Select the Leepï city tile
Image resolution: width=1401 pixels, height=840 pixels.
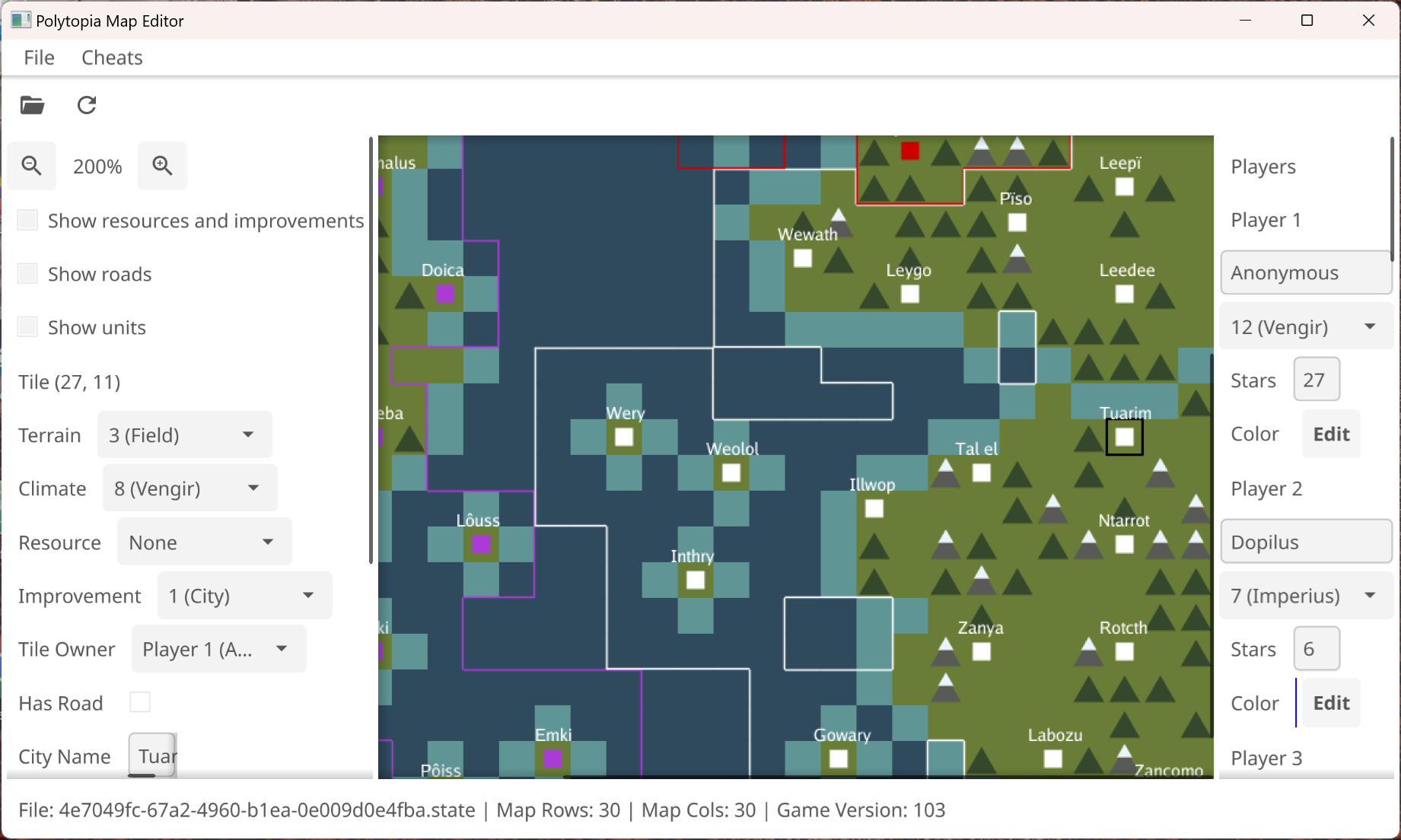1125,187
